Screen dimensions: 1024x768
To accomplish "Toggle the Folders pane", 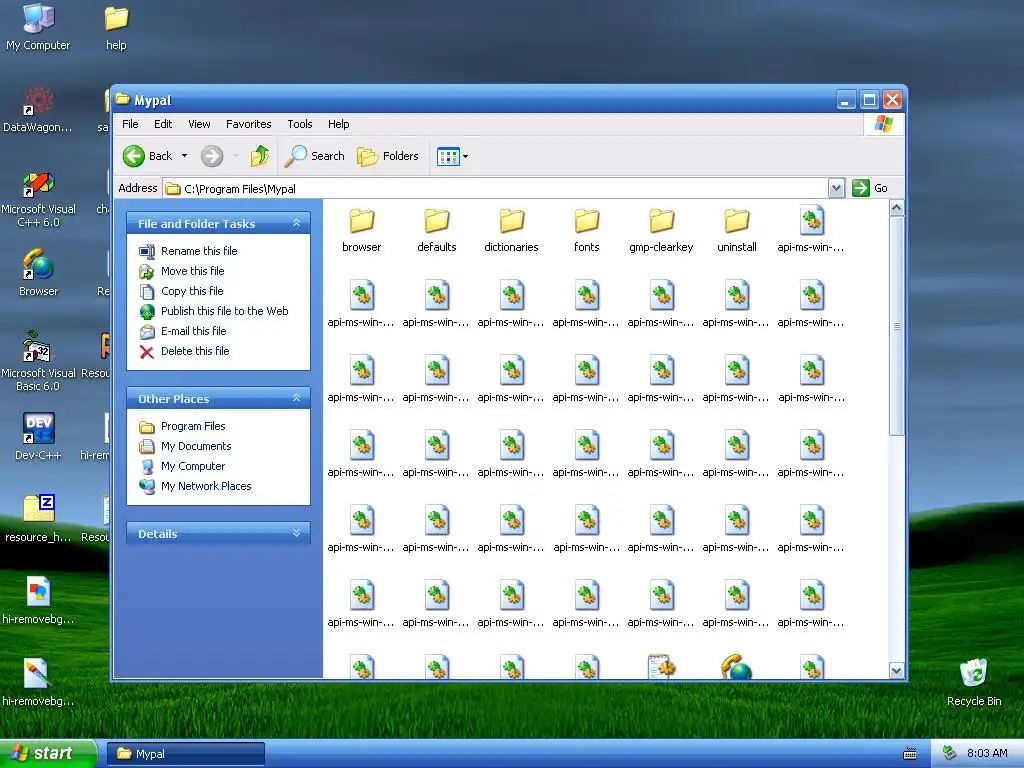I will point(387,156).
